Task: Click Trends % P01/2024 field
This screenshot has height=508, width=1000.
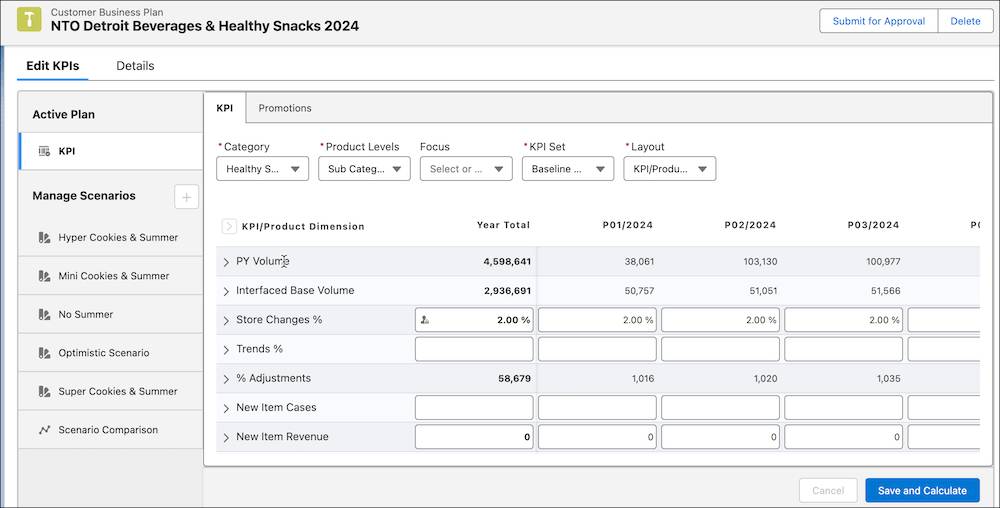Action: tap(597, 349)
